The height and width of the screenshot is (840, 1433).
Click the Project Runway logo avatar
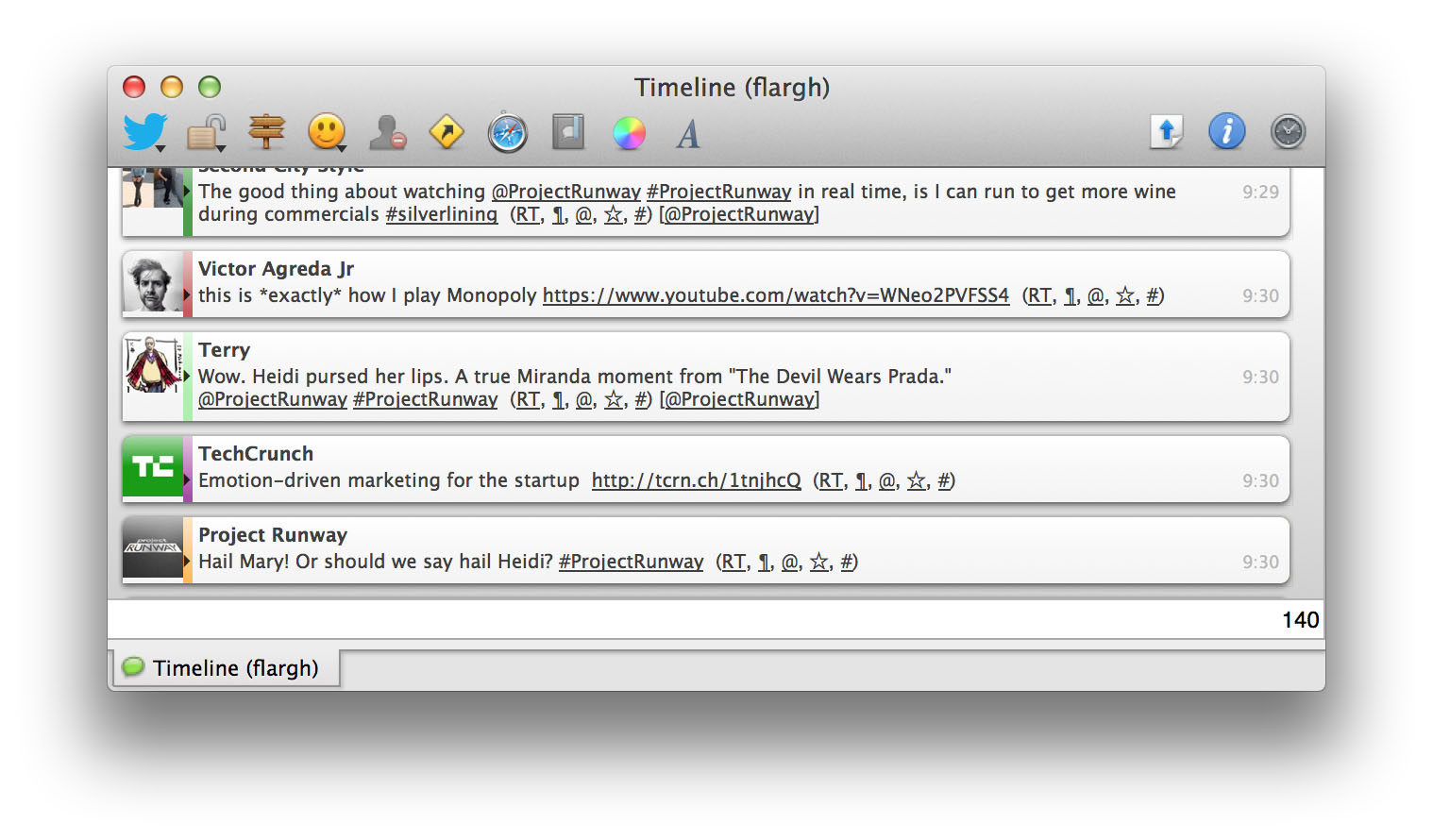(x=152, y=549)
